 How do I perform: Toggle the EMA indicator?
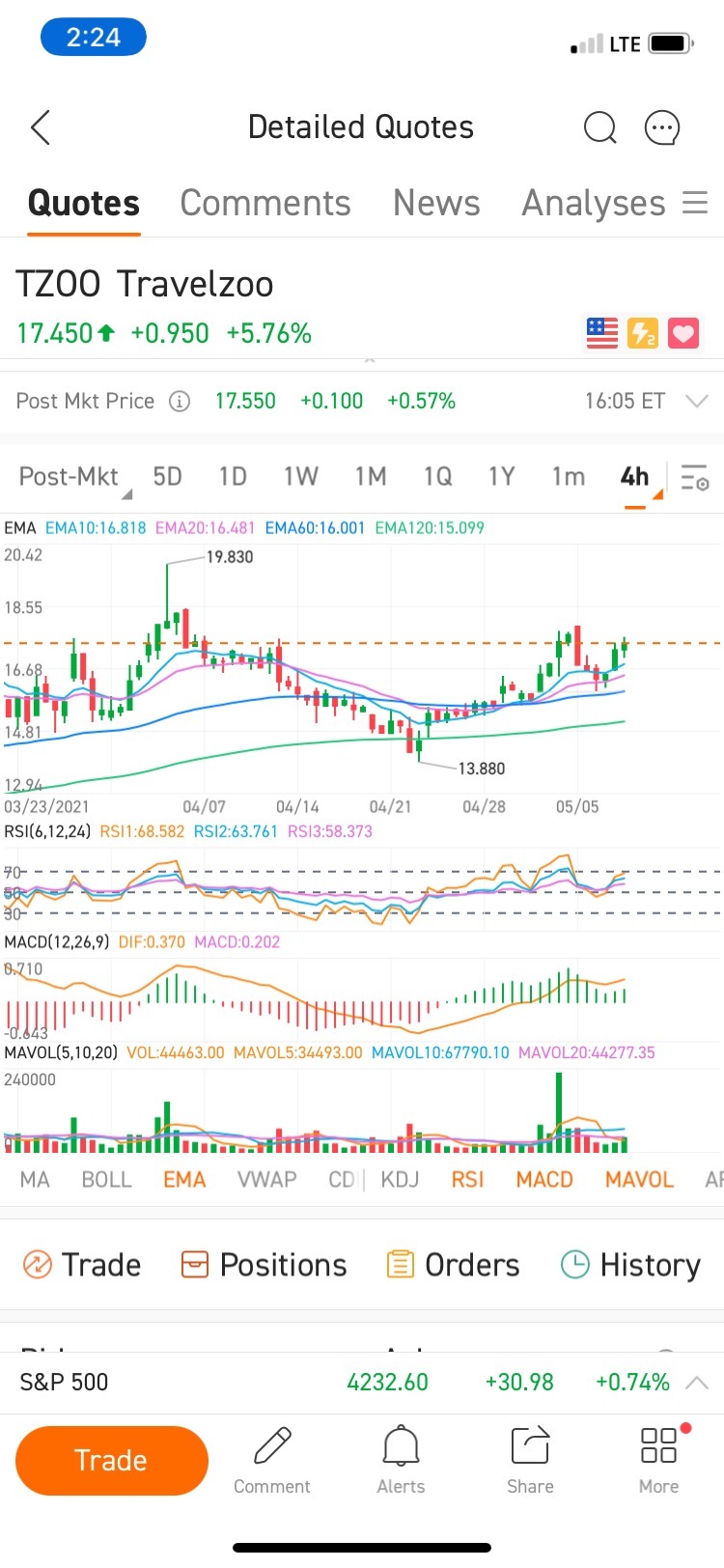pos(184,1180)
